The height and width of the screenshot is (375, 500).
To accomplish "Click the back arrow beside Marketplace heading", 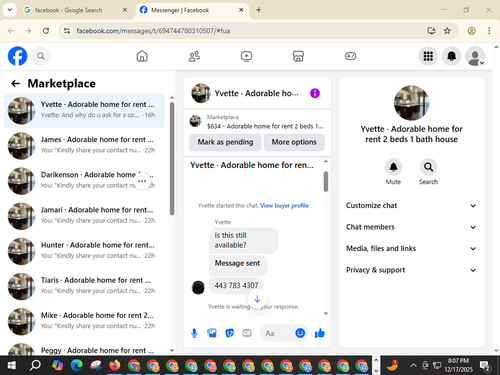I will 16,83.
